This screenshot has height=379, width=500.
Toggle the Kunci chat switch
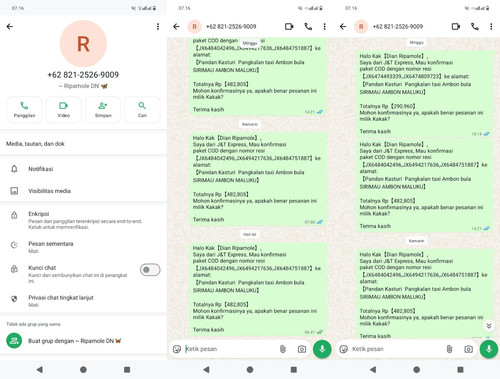point(150,270)
